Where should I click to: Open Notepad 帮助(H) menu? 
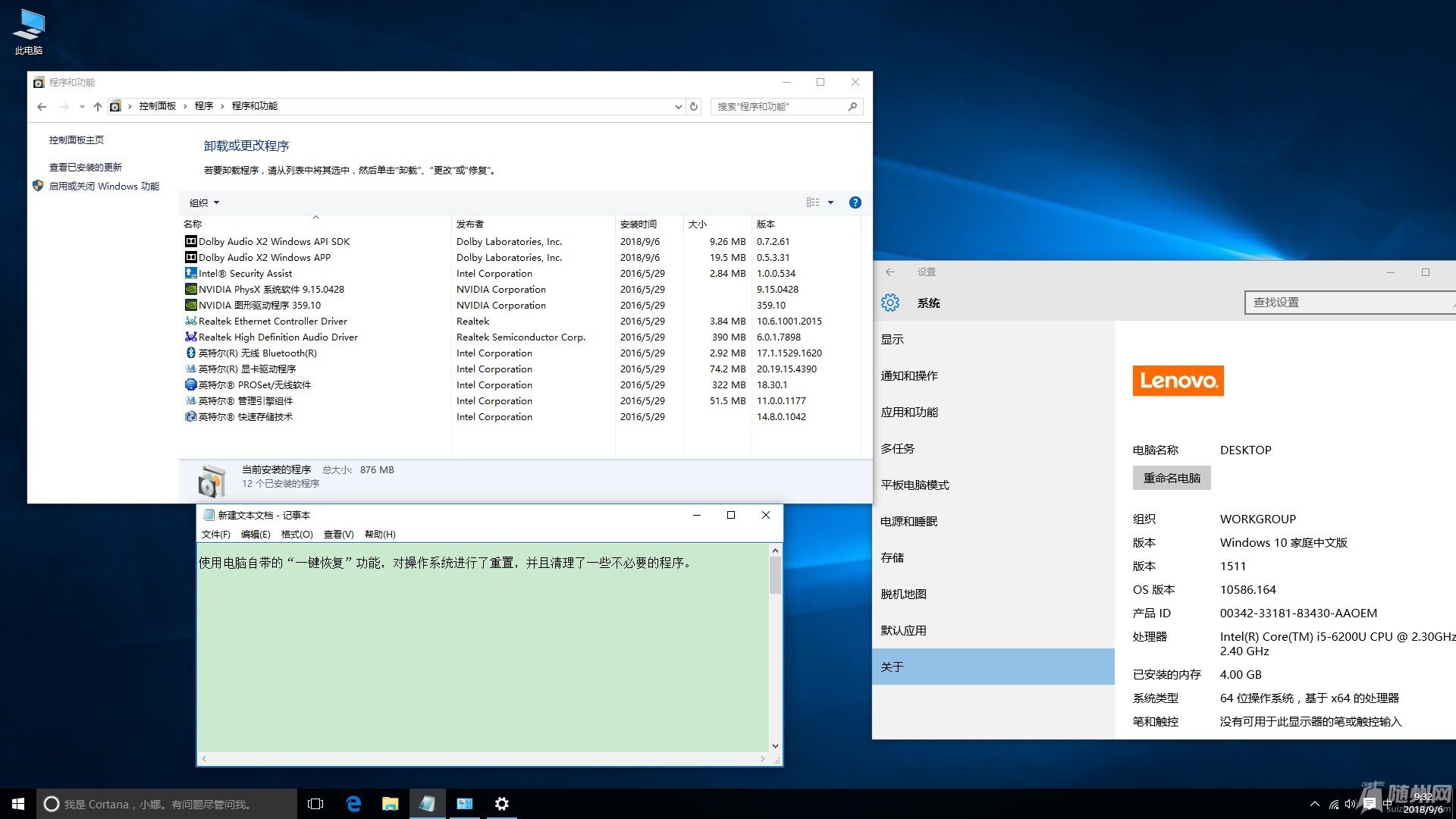(x=380, y=535)
